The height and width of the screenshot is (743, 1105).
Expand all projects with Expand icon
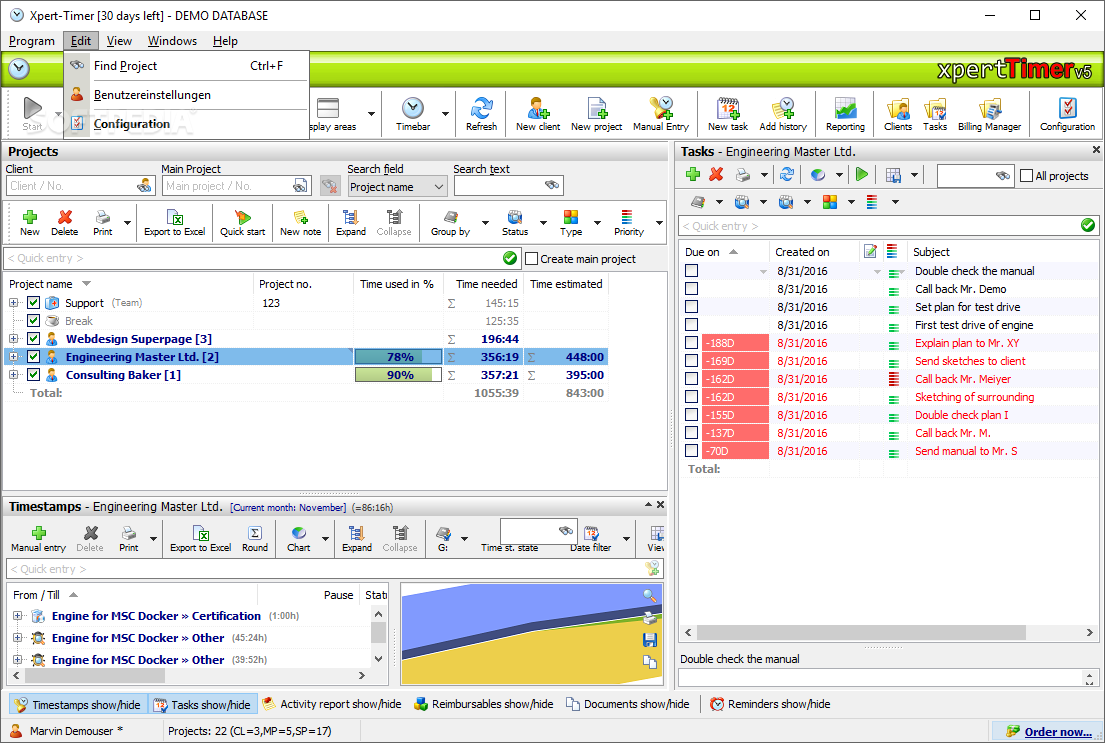(x=351, y=223)
